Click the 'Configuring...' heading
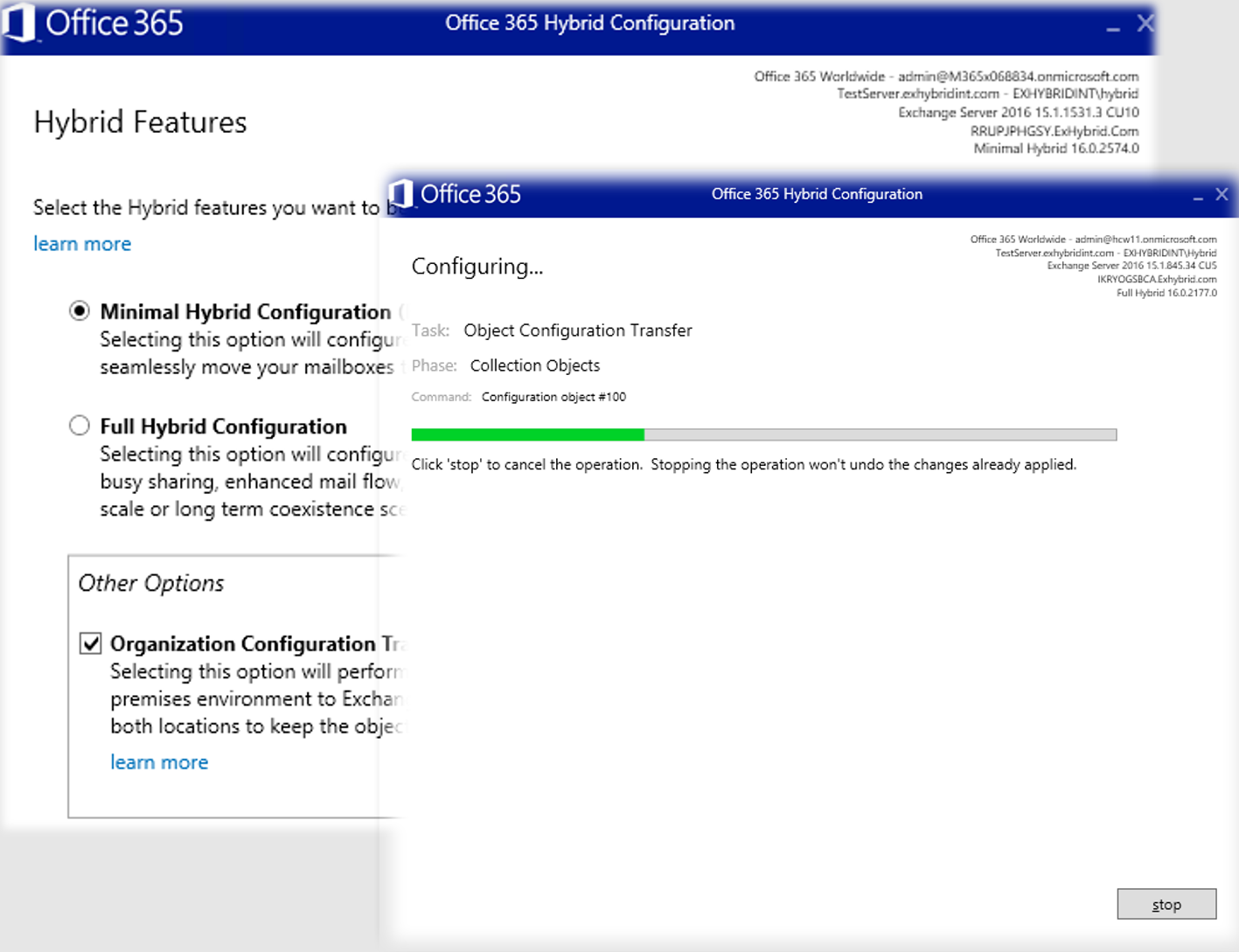Screen dimensions: 1239x952 [477, 267]
